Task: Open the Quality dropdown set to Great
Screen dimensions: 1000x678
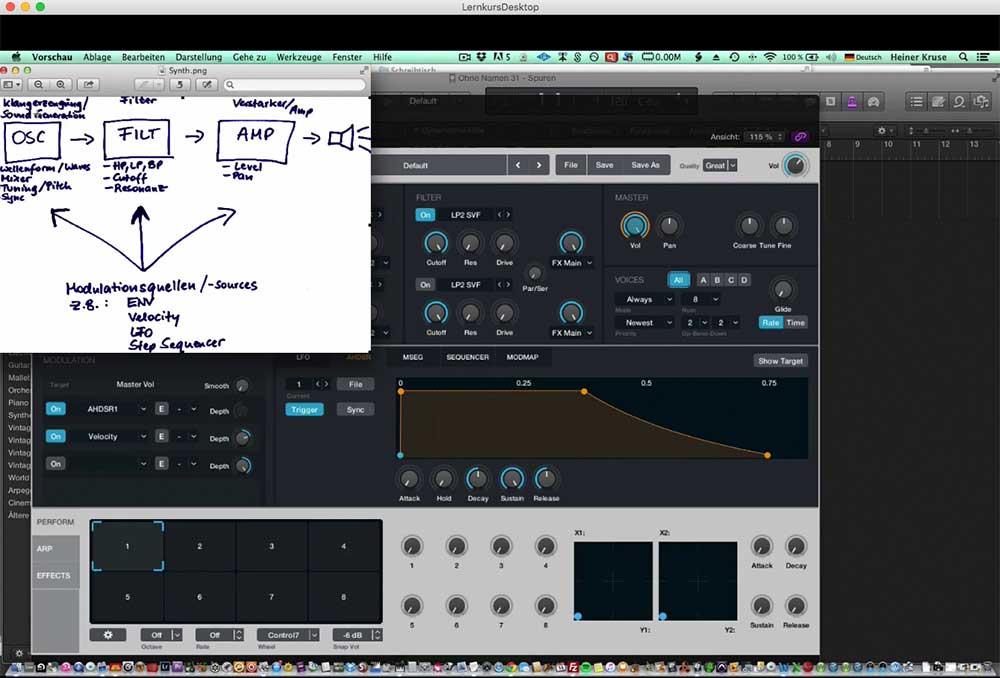Action: point(720,166)
